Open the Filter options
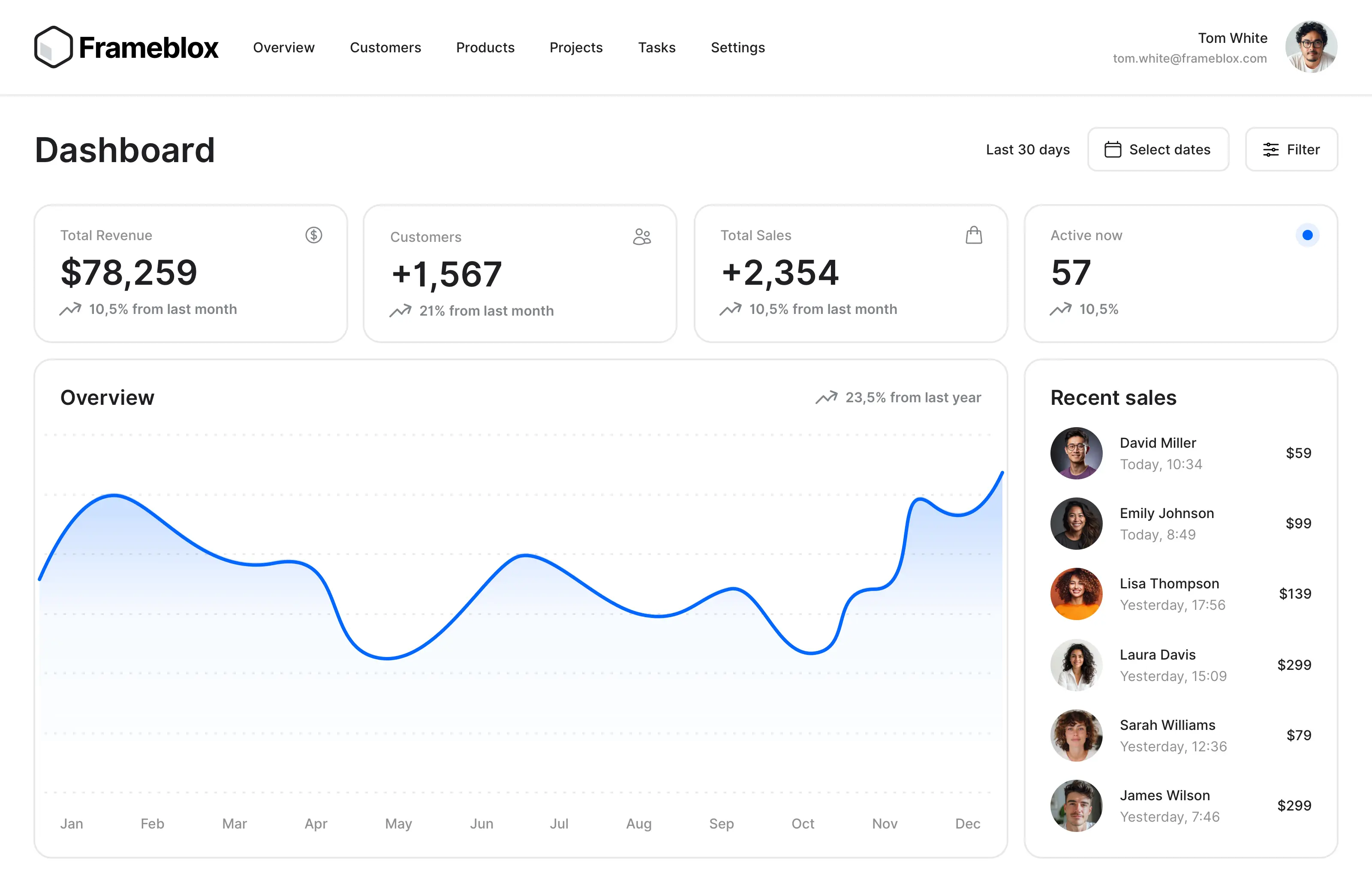 (x=1291, y=149)
